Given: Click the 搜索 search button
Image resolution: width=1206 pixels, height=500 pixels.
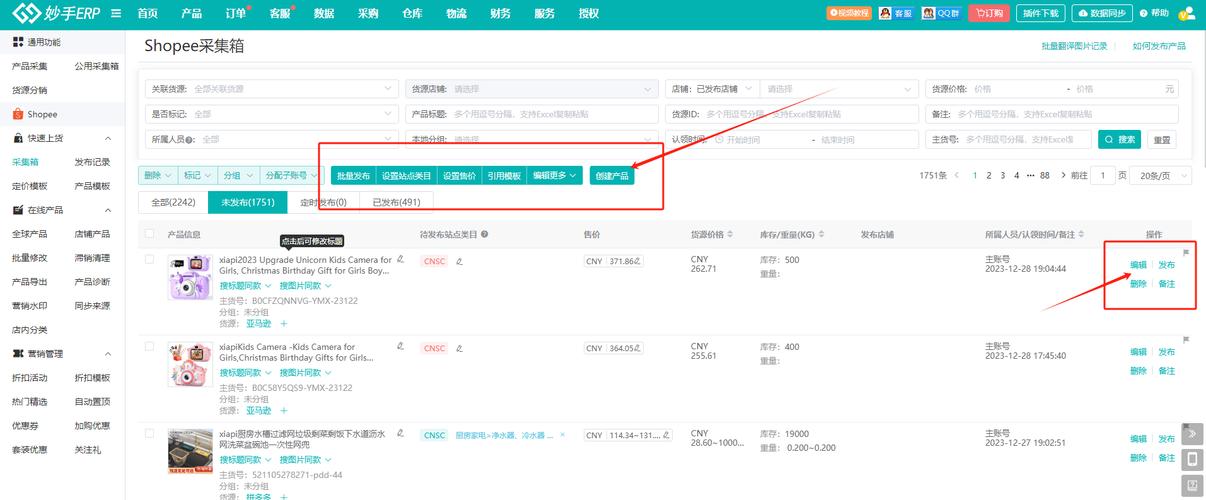Looking at the screenshot, I should coord(1119,139).
